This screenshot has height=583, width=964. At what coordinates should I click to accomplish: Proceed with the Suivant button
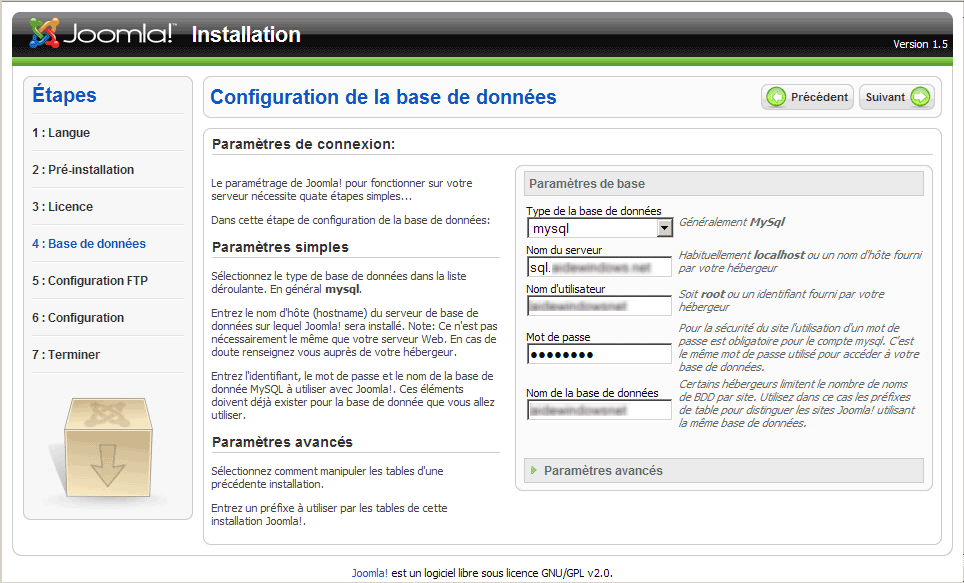pos(896,97)
